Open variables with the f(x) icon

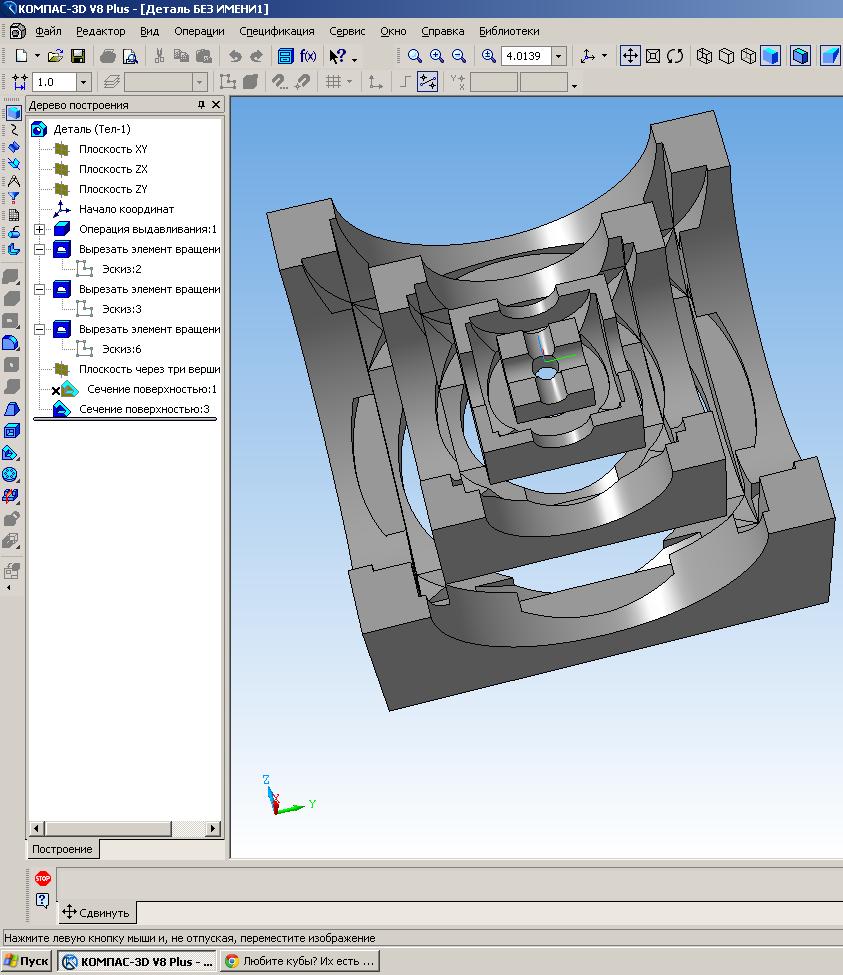308,56
